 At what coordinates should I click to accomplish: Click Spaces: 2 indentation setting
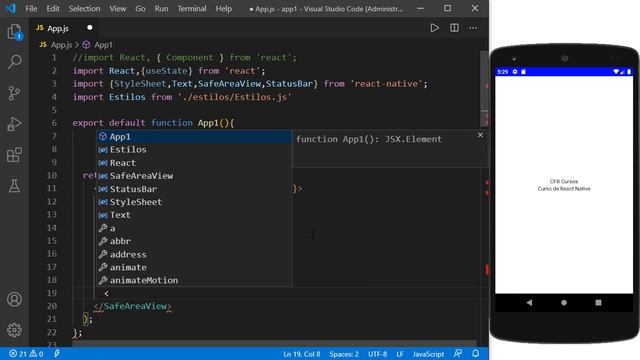344,354
